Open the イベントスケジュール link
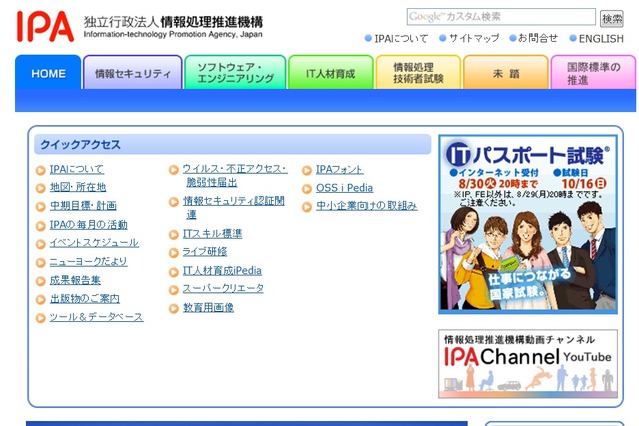Viewport: 639px width, 426px height. (94, 243)
